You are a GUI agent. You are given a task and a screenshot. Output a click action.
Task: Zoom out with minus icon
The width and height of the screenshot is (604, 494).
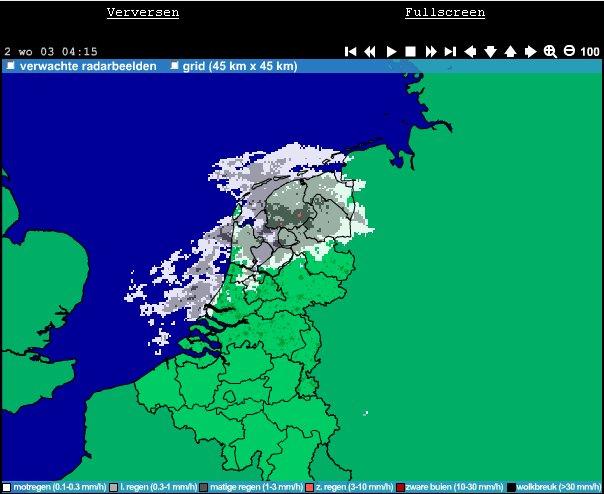569,50
